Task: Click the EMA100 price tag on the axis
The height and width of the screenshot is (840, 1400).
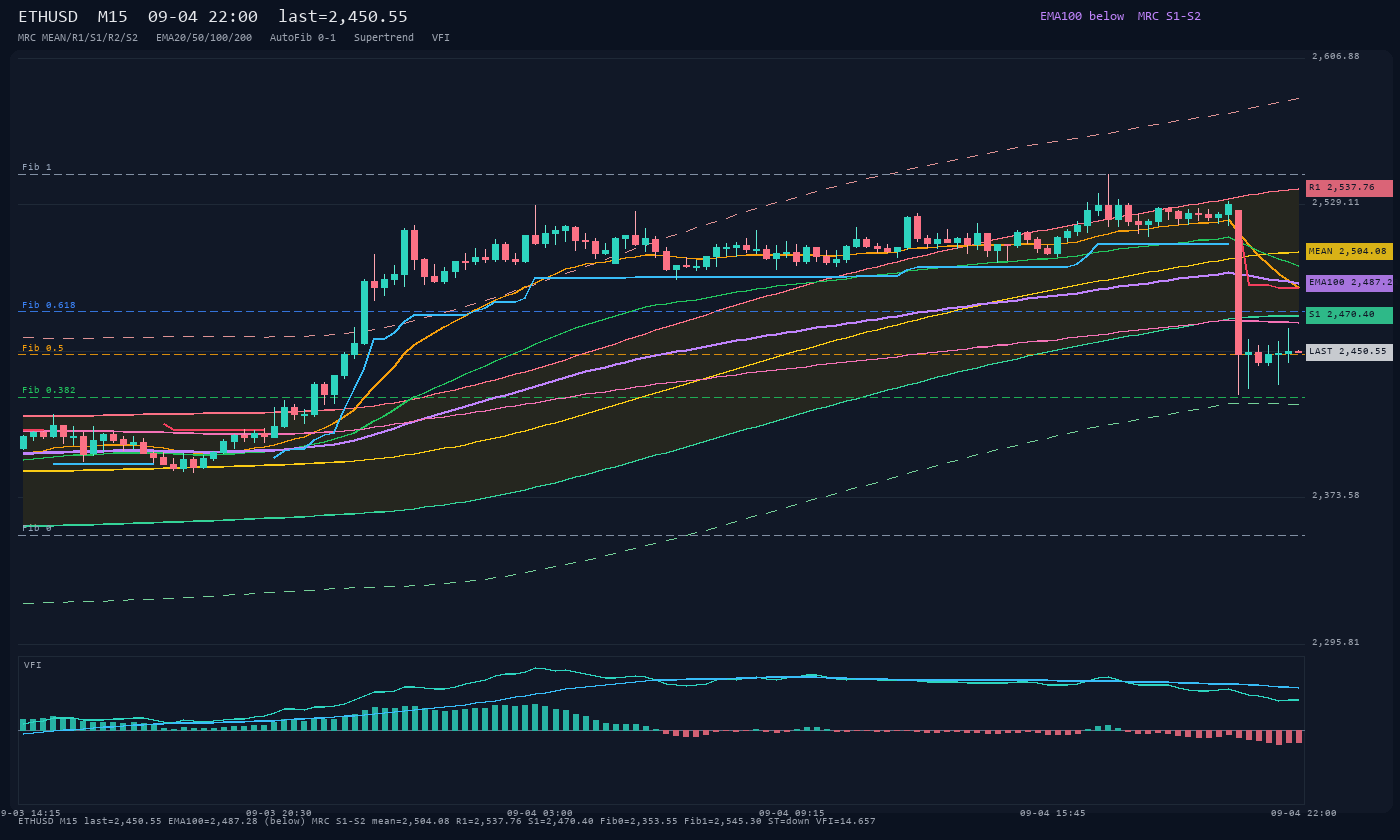Action: pos(1349,283)
